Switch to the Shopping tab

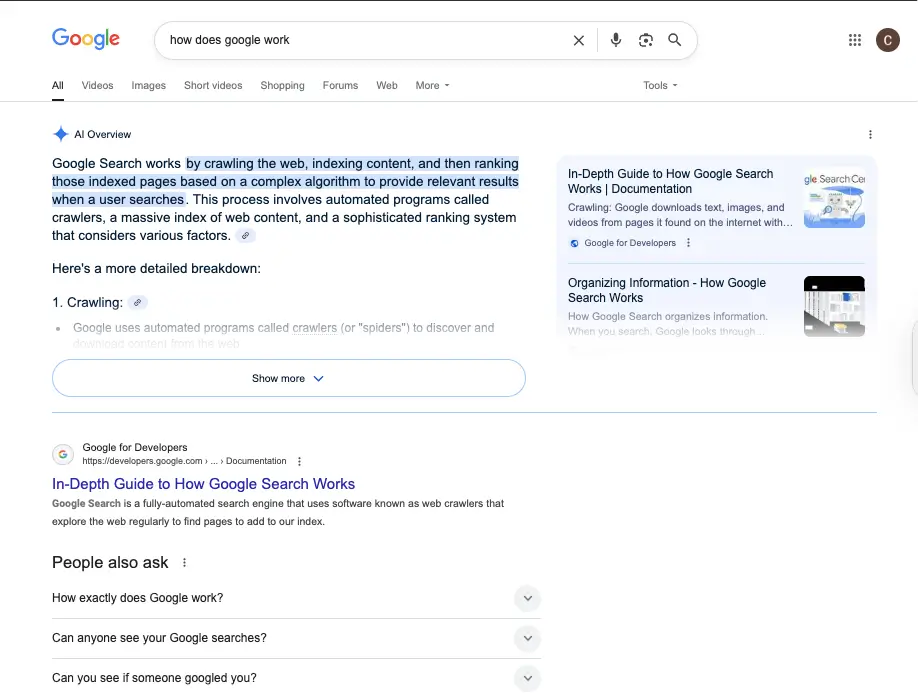[282, 85]
